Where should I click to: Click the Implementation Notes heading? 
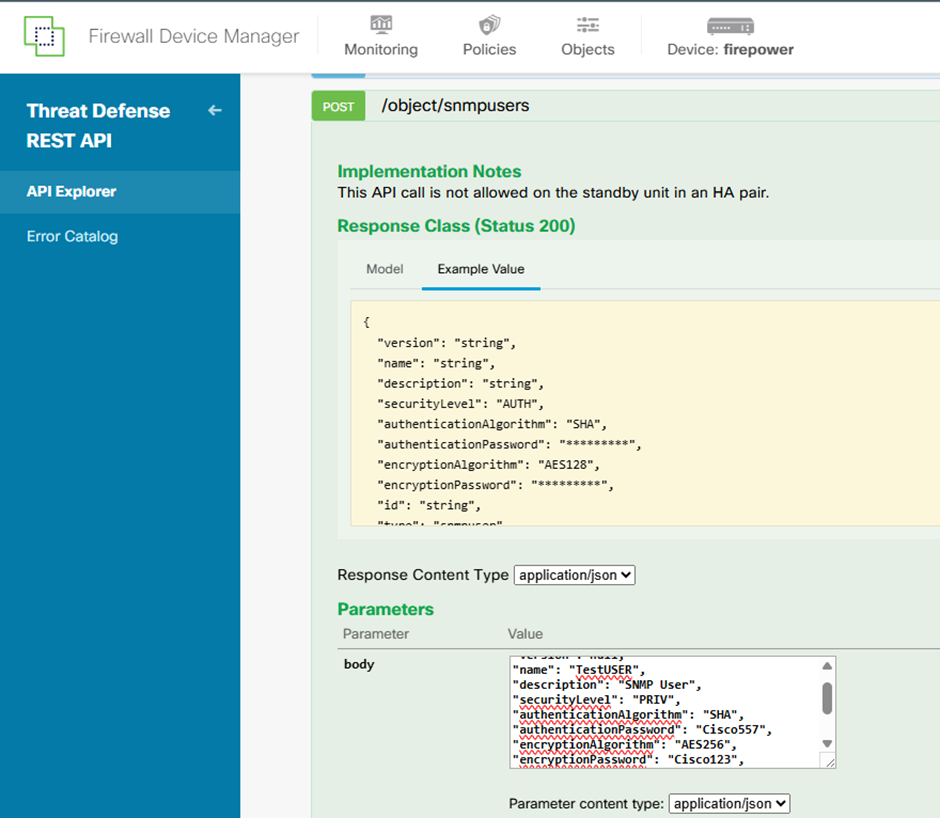pyautogui.click(x=429, y=172)
